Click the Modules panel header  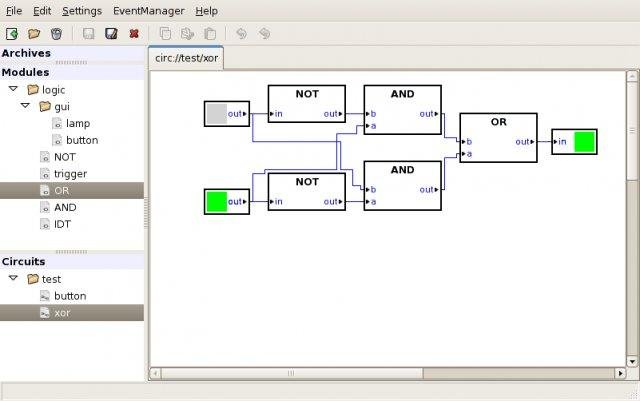72,72
